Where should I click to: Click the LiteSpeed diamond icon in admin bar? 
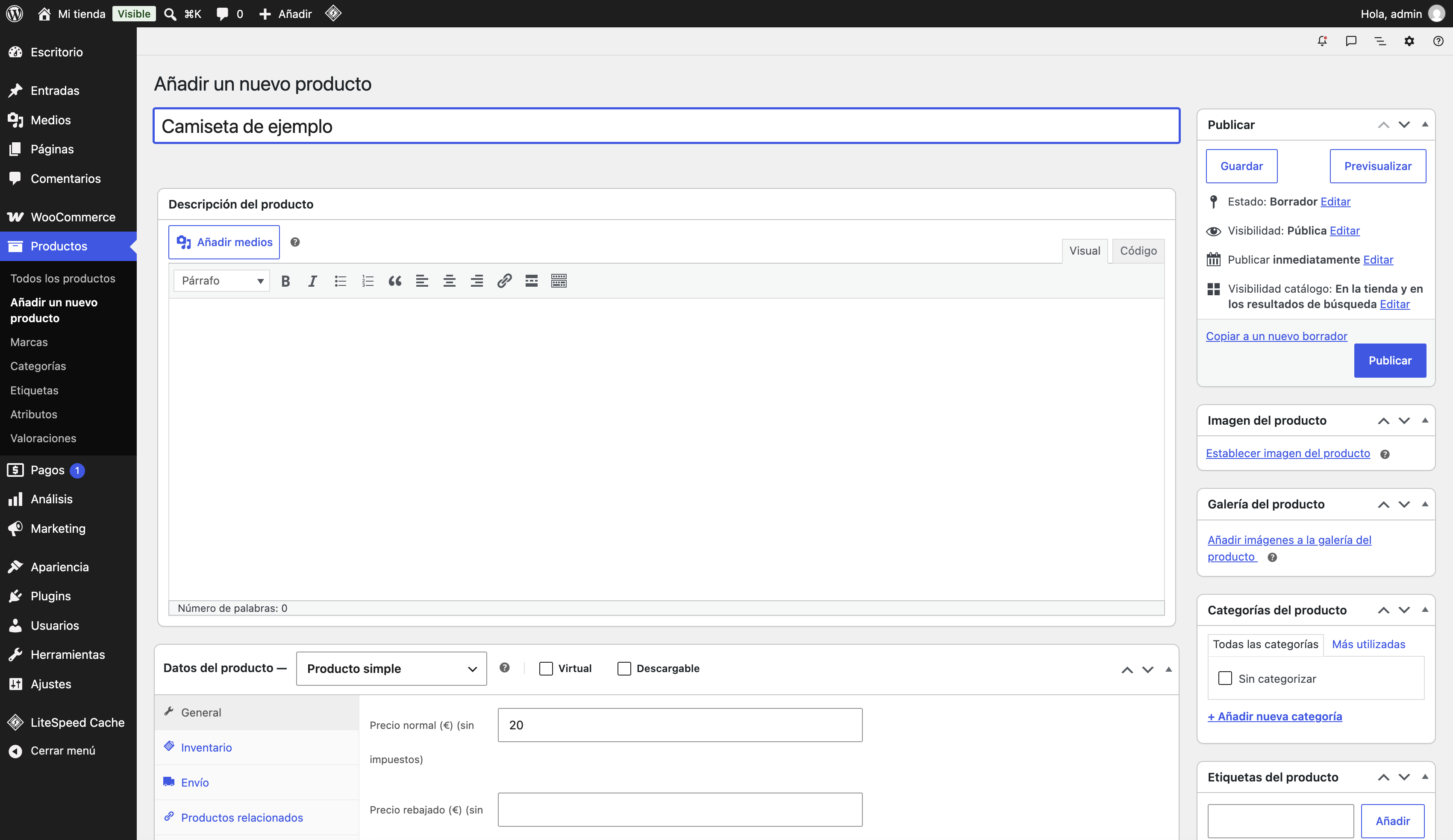333,13
